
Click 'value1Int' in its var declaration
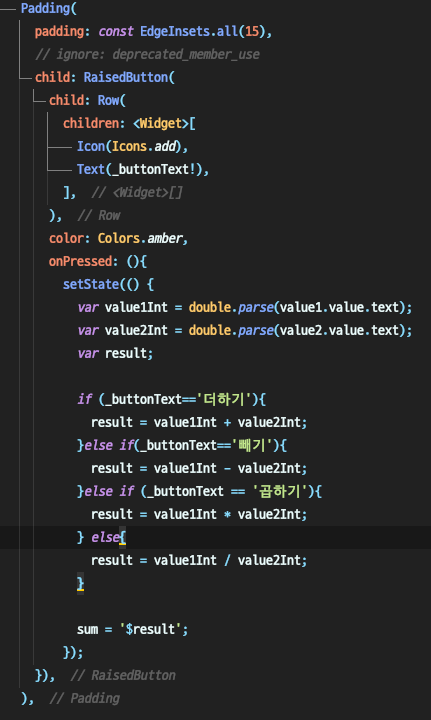[136, 307]
